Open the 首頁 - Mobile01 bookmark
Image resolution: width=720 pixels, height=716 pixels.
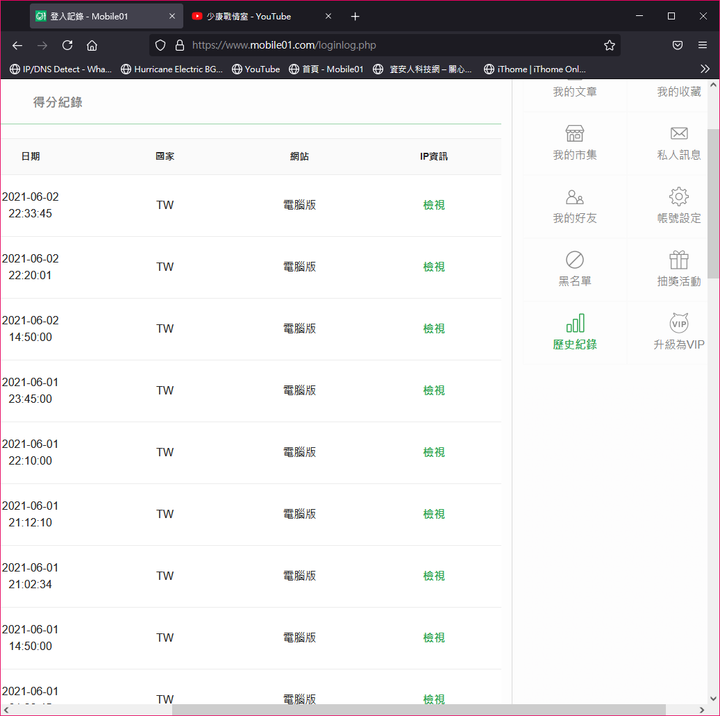pyautogui.click(x=326, y=69)
